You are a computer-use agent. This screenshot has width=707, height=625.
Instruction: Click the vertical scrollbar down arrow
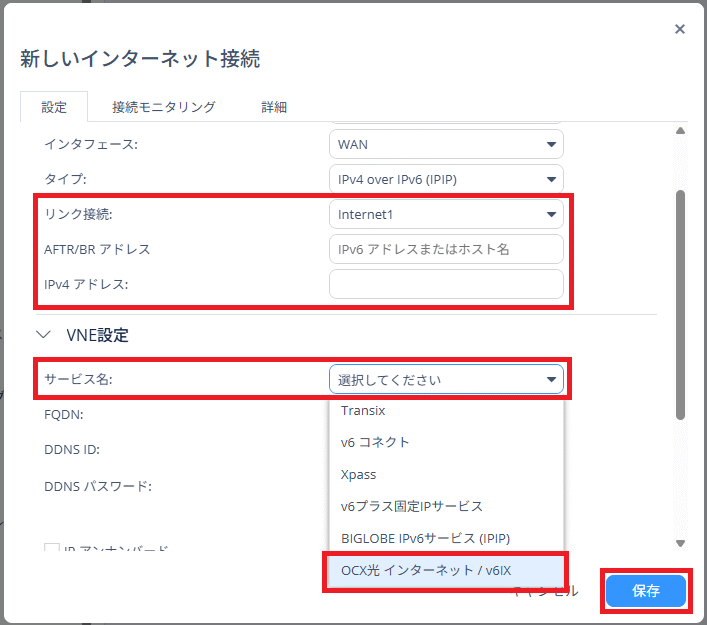tap(681, 543)
